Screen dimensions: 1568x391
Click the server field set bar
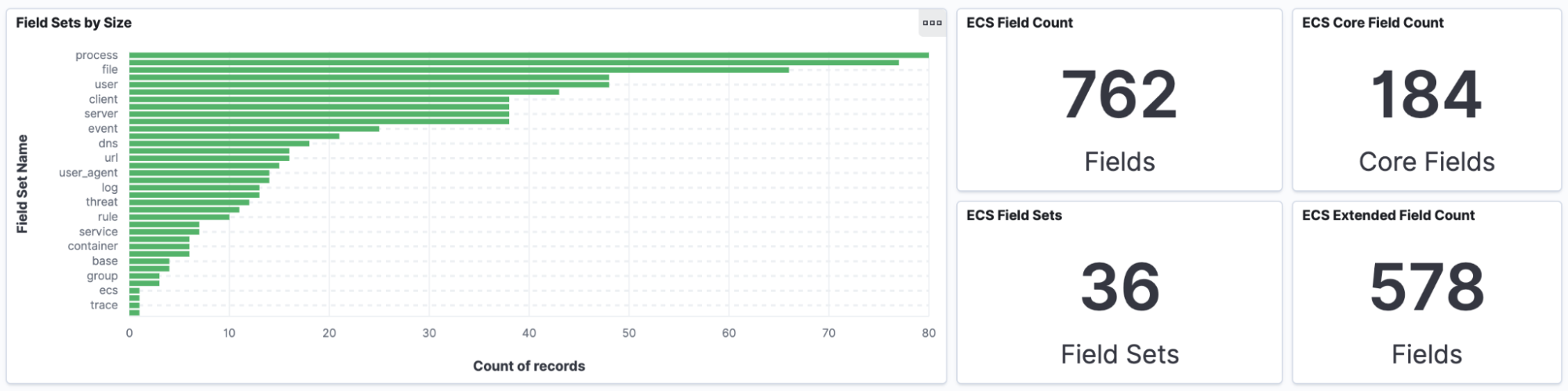(319, 114)
